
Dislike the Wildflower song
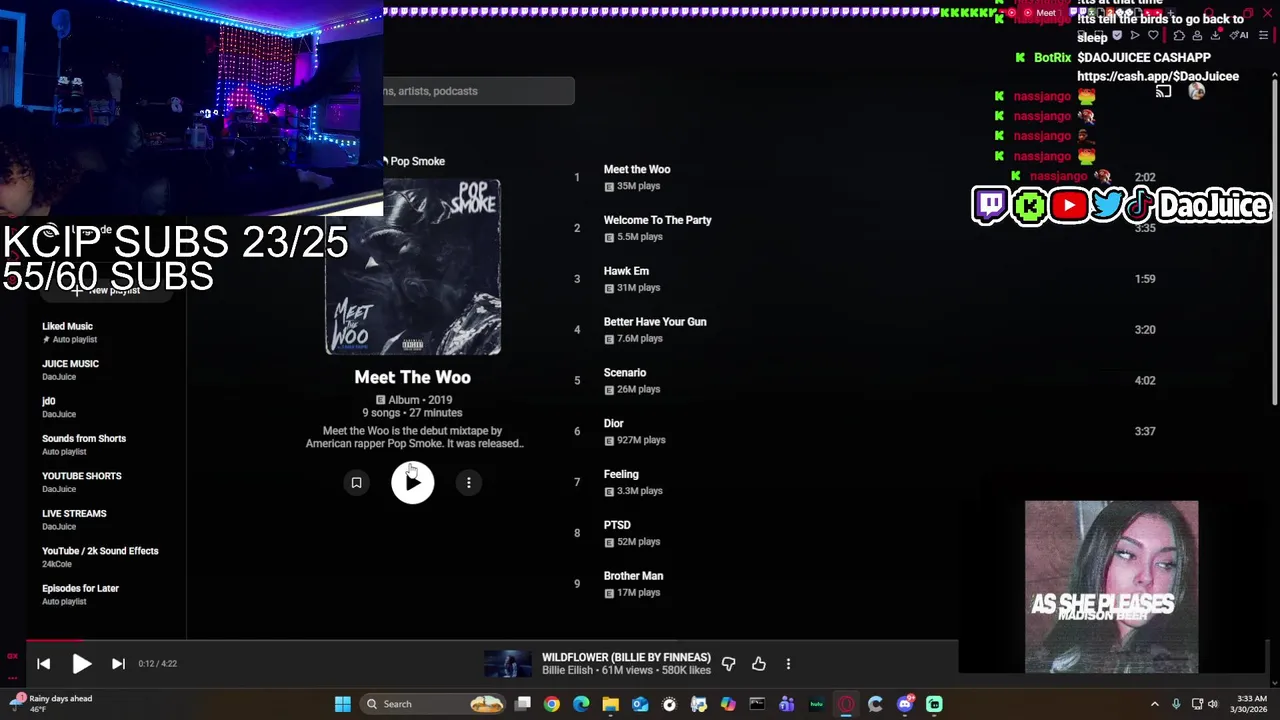[x=729, y=664]
